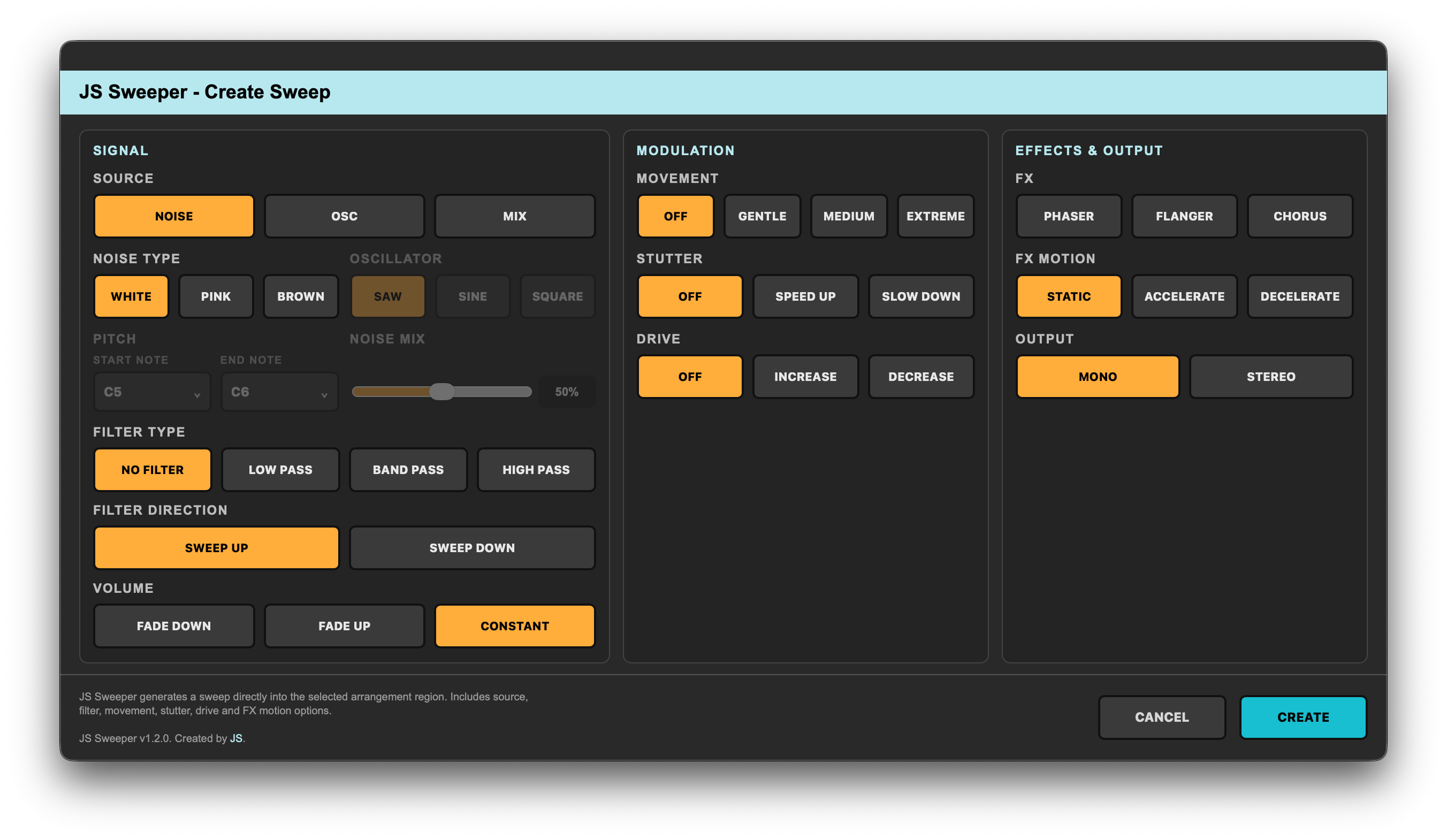Turn Stutter OFF
Screen dimensions: 1447x840
690,296
